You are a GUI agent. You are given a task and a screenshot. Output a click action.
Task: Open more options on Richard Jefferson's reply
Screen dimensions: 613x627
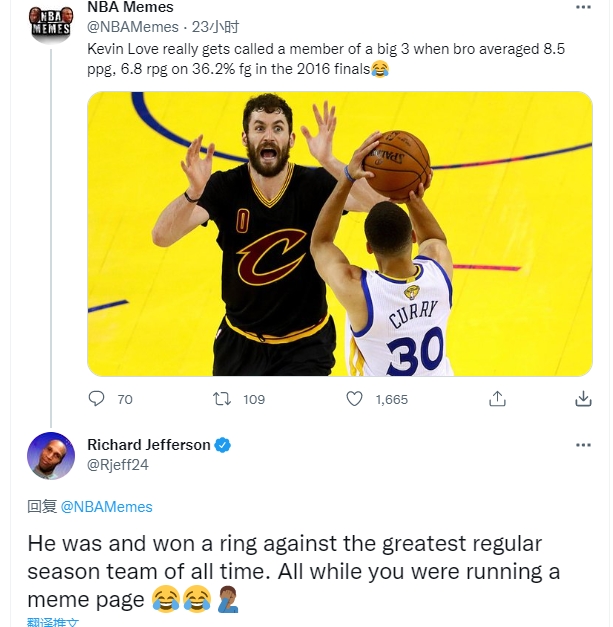pyautogui.click(x=584, y=445)
